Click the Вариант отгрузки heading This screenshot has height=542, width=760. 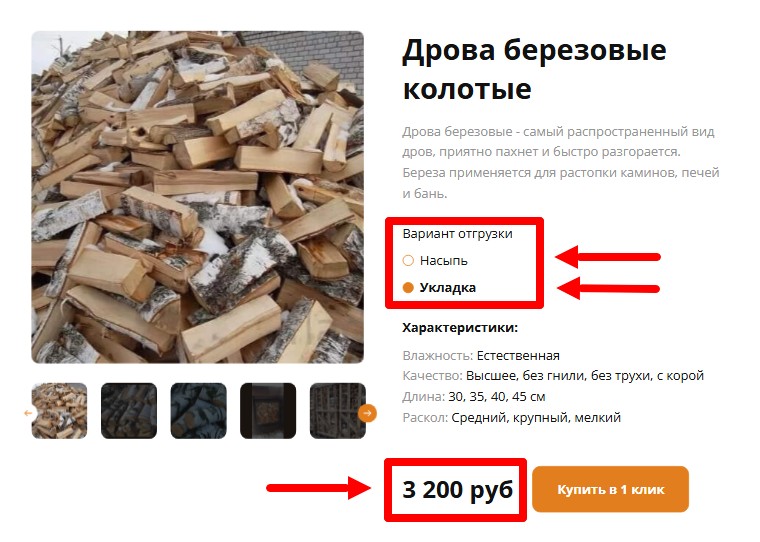(x=458, y=234)
